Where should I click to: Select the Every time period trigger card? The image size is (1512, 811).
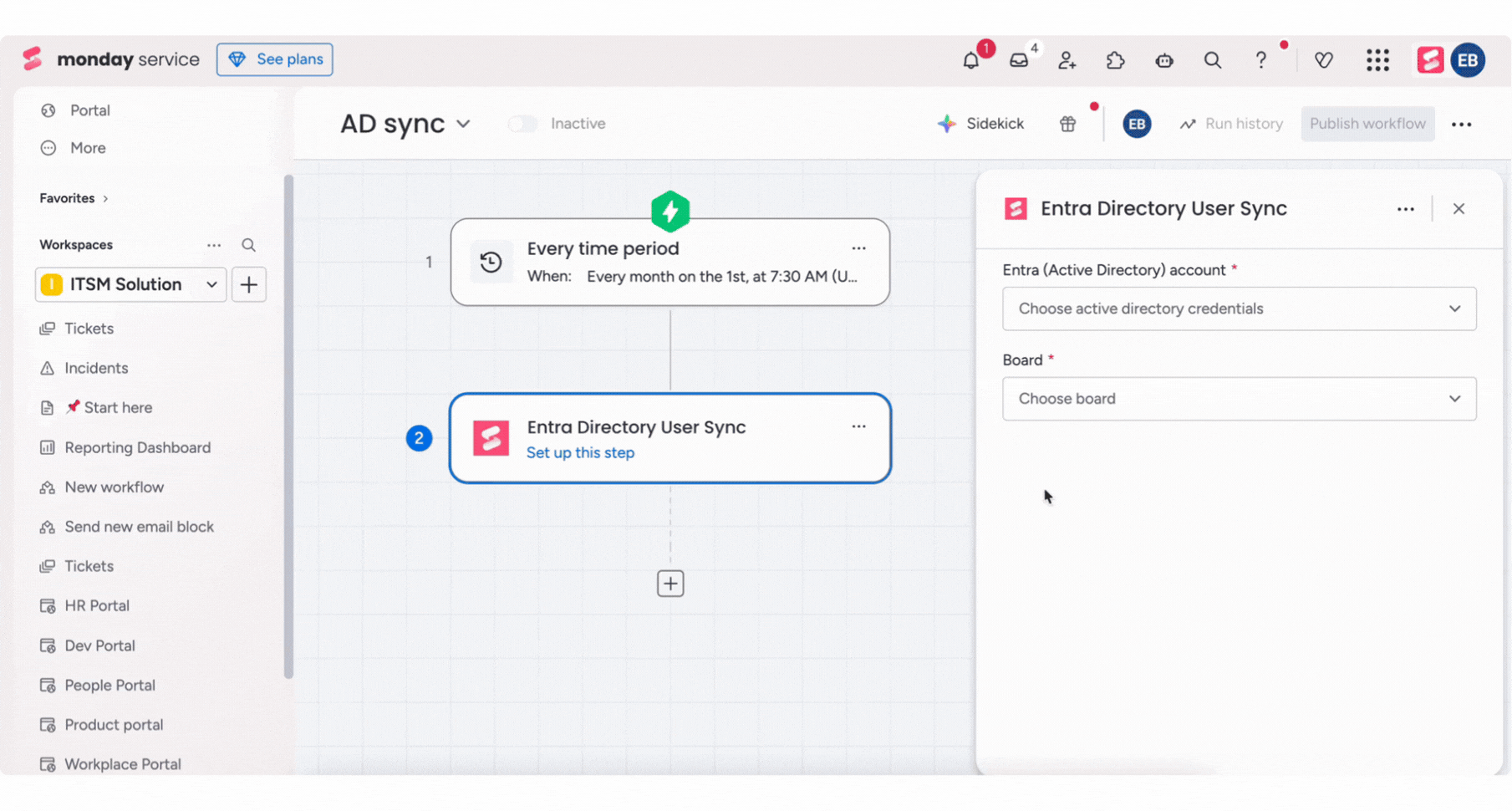670,263
